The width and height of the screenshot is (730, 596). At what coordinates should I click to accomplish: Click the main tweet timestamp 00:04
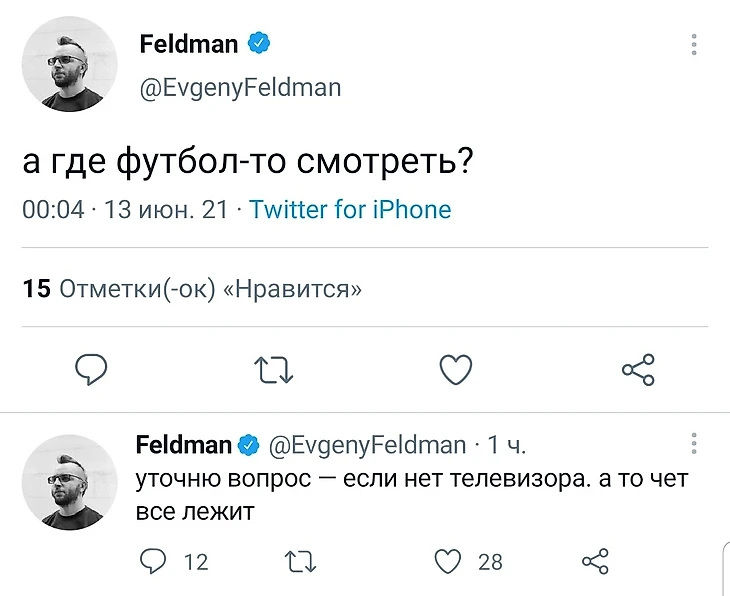(53, 210)
